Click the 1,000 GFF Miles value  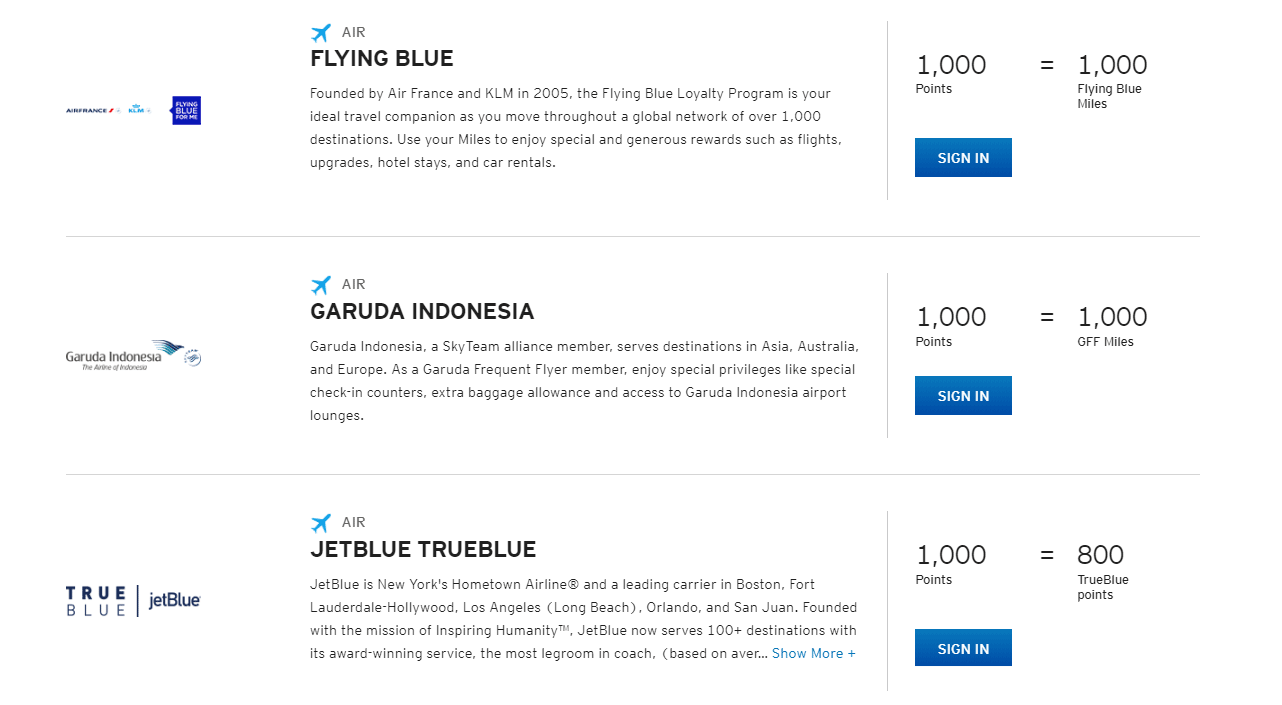point(1112,318)
